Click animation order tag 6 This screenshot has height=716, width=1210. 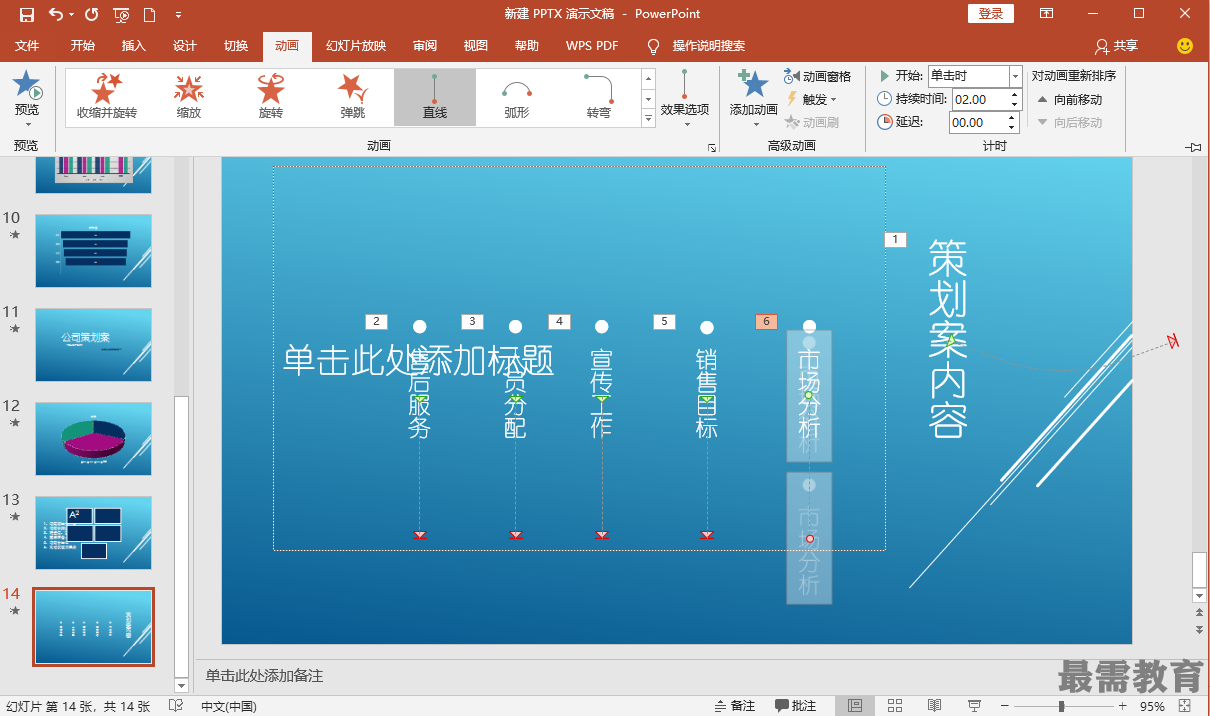[766, 322]
